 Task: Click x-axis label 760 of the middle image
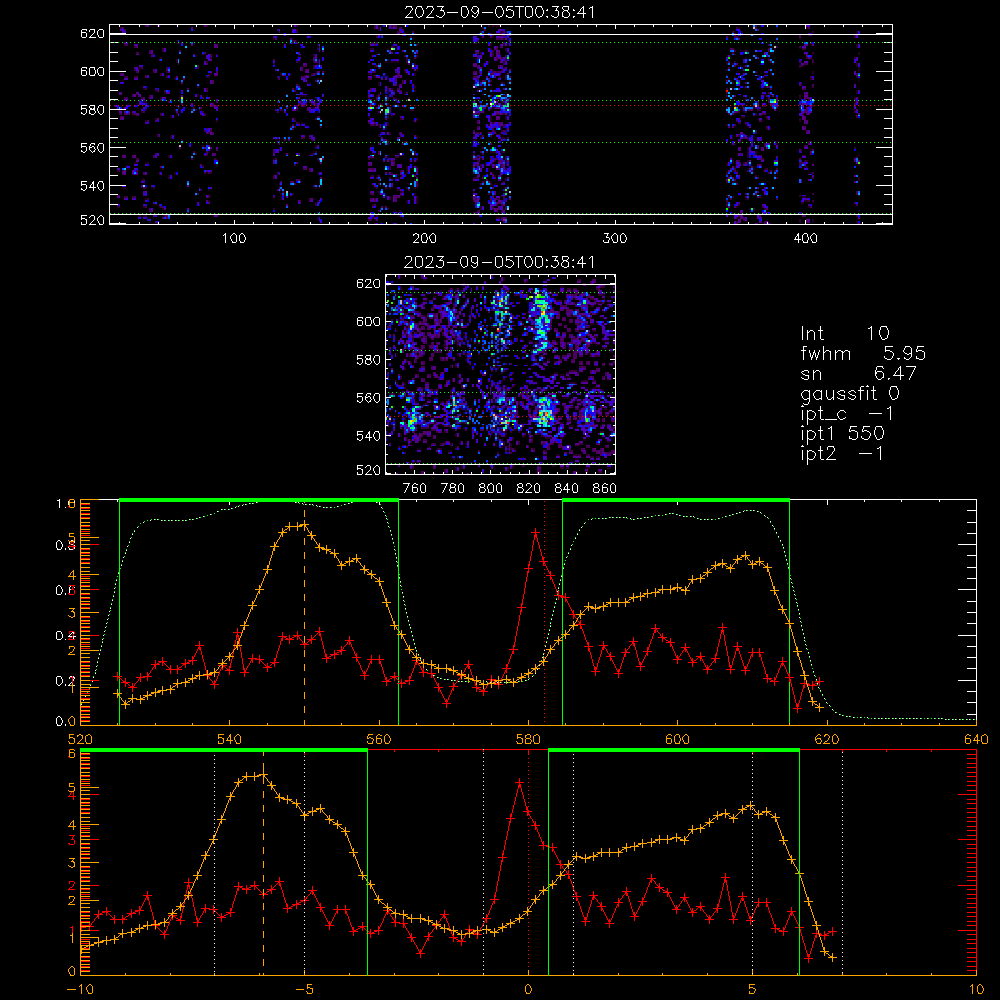[x=415, y=489]
